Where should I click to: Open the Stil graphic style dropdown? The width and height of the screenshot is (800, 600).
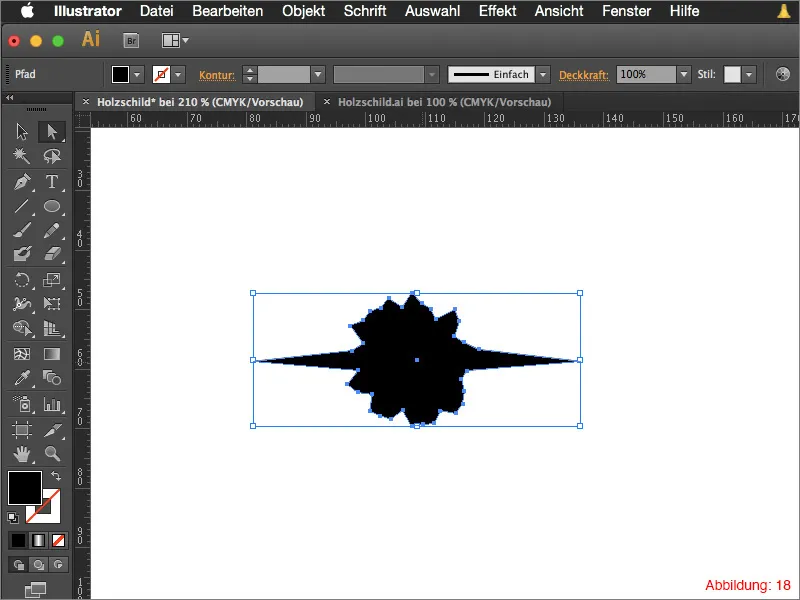(749, 74)
